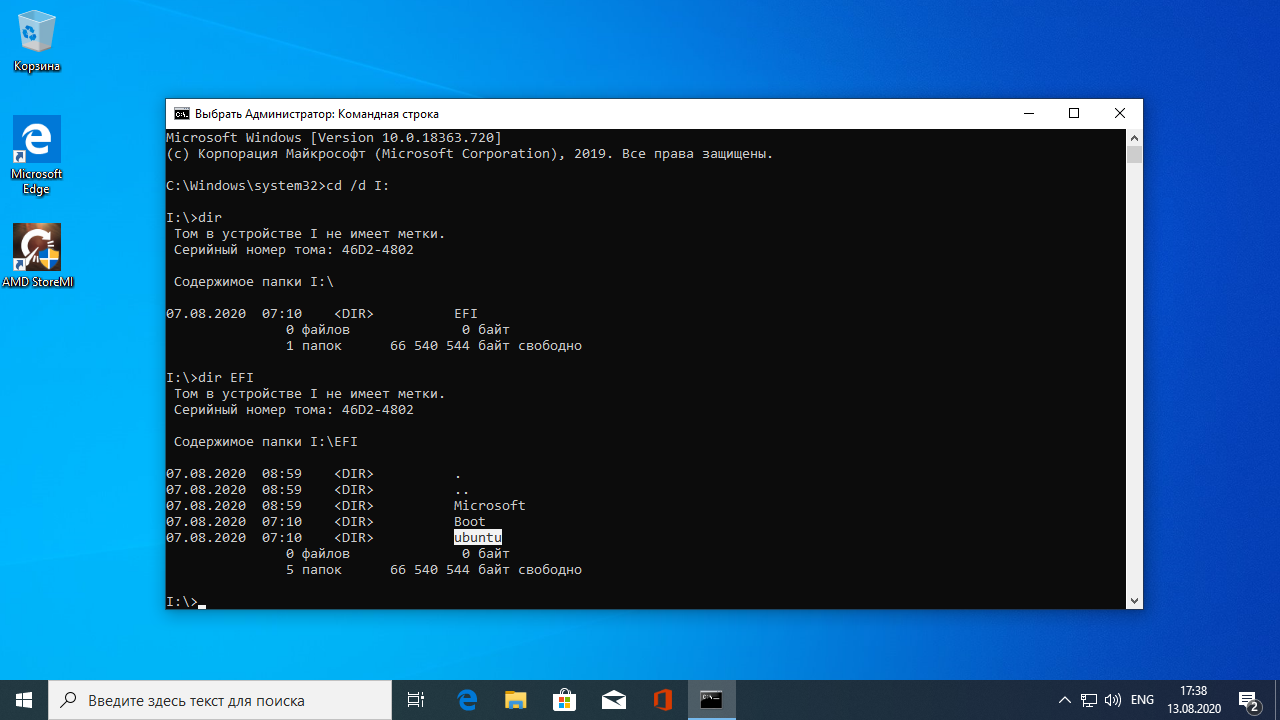
Task: Open the network status tray icon
Action: 1089,700
